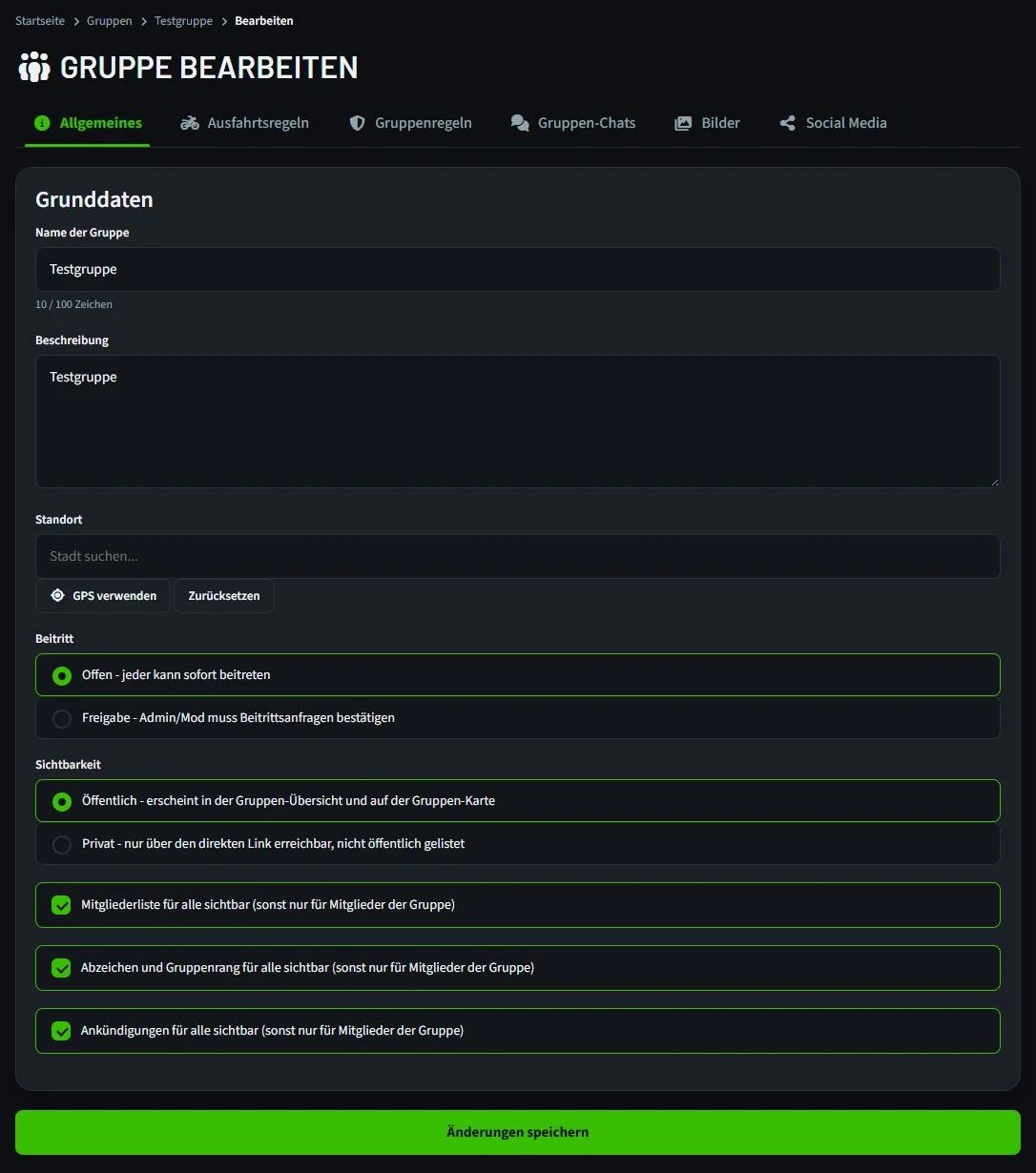
Task: Click the motorcycle icon for Ausfahrtsregeln
Action: pos(190,123)
